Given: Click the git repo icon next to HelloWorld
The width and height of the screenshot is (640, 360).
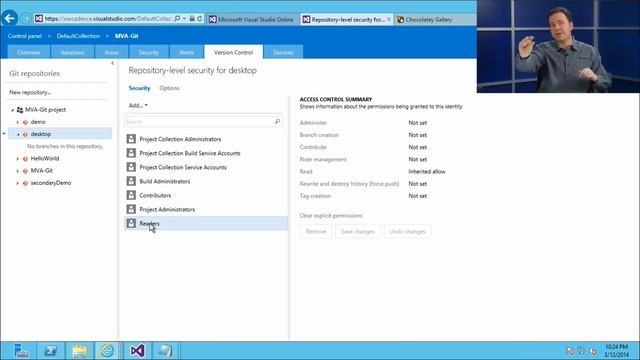Looking at the screenshot, I should pyautogui.click(x=25, y=159).
